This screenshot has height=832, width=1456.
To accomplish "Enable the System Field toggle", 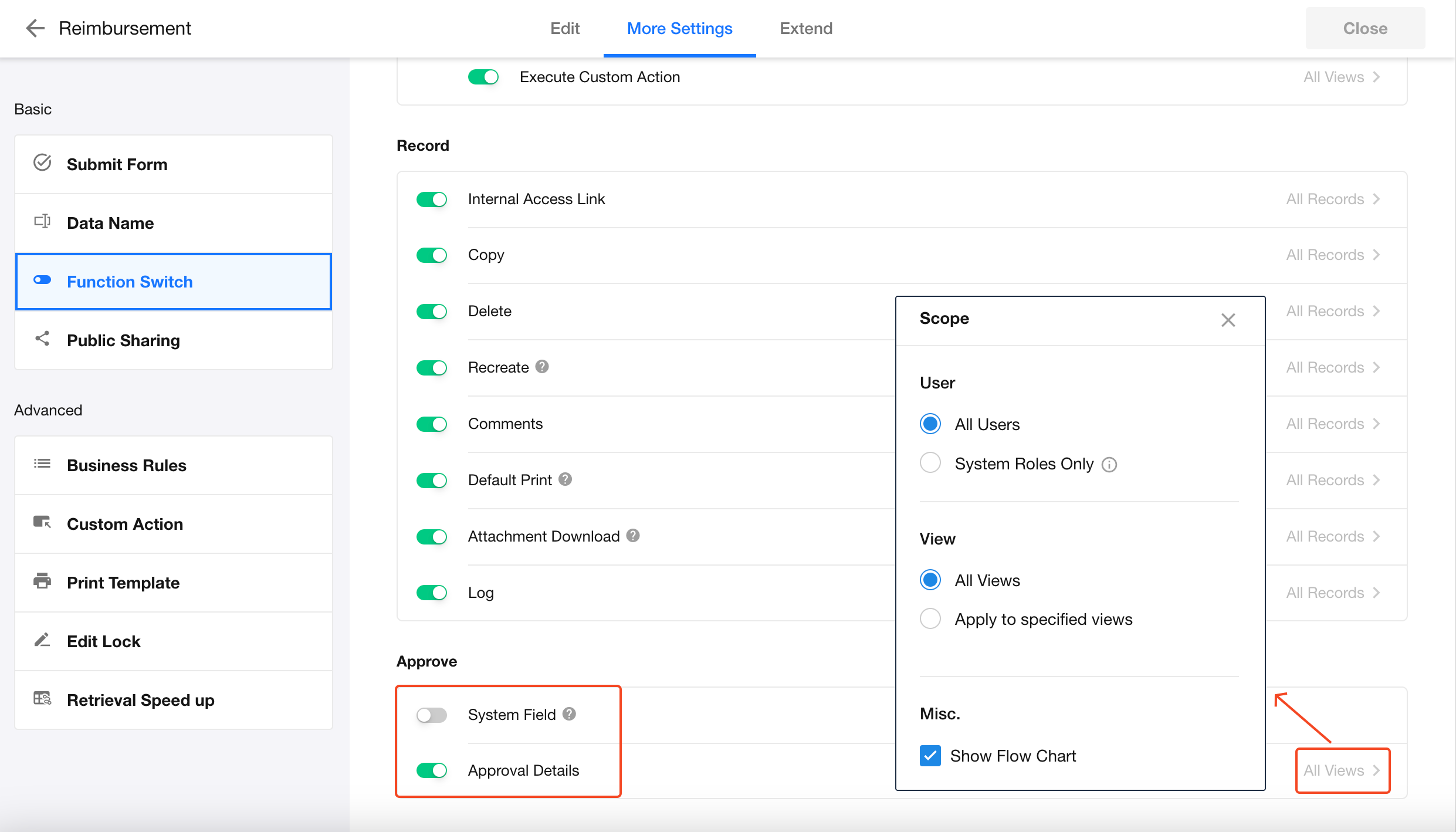I will coord(432,715).
